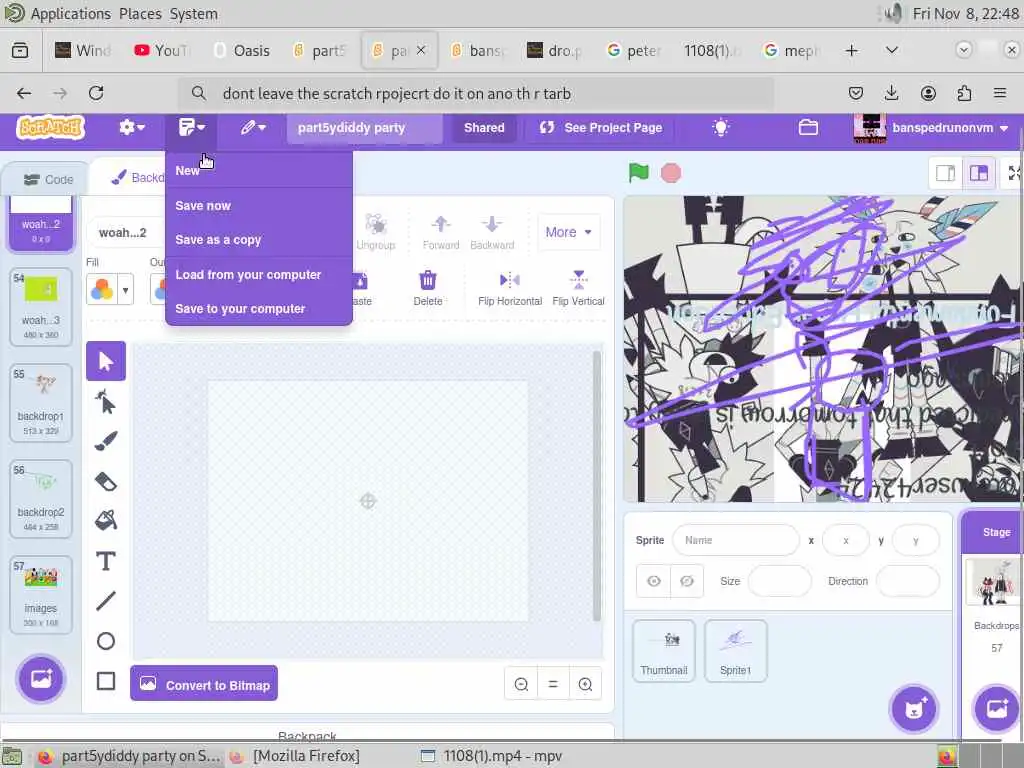
Task: Expand Firefox list all tabs chevron
Action: (891, 50)
